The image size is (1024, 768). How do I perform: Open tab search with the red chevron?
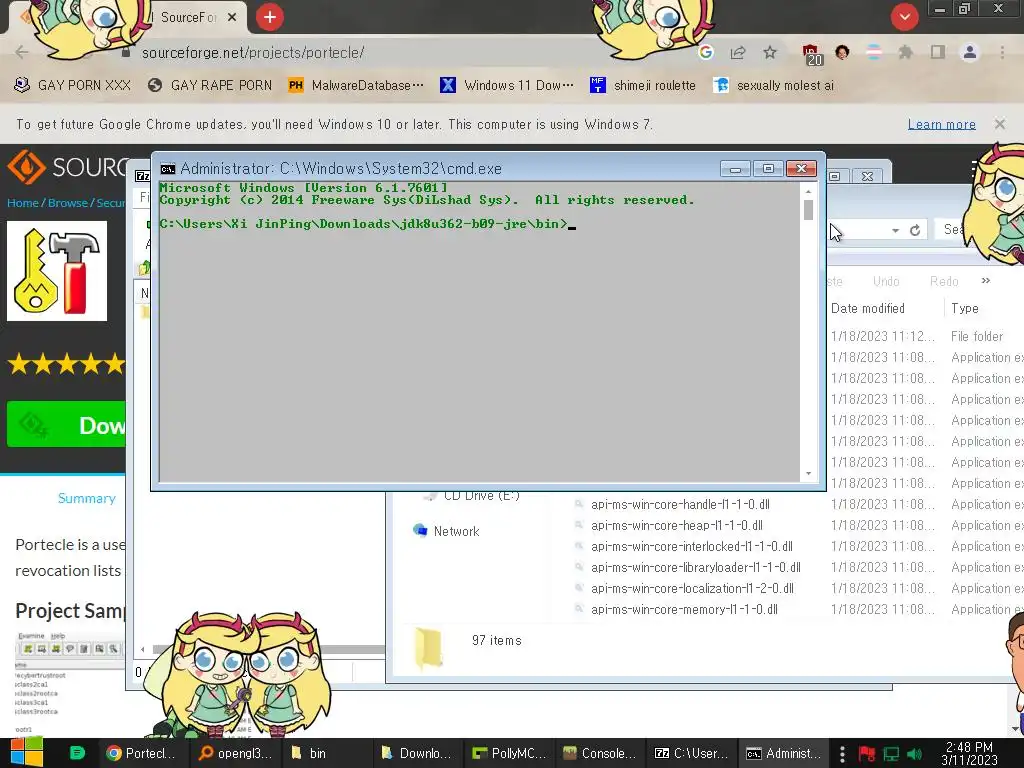click(x=904, y=17)
